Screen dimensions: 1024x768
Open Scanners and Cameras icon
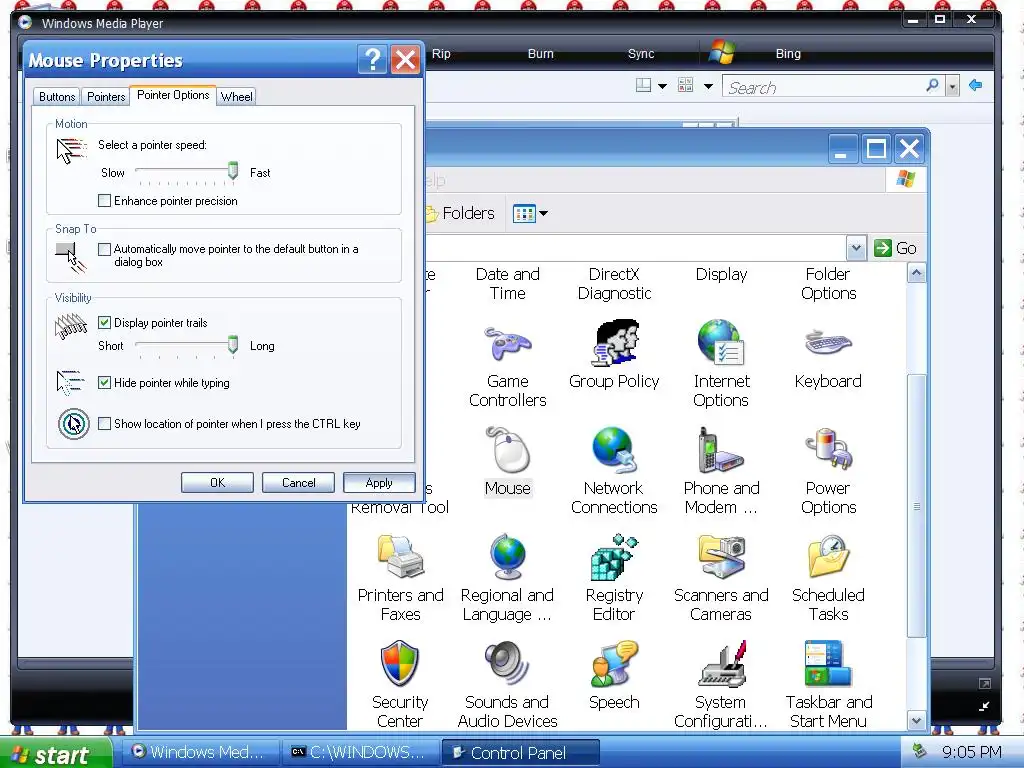coord(721,557)
